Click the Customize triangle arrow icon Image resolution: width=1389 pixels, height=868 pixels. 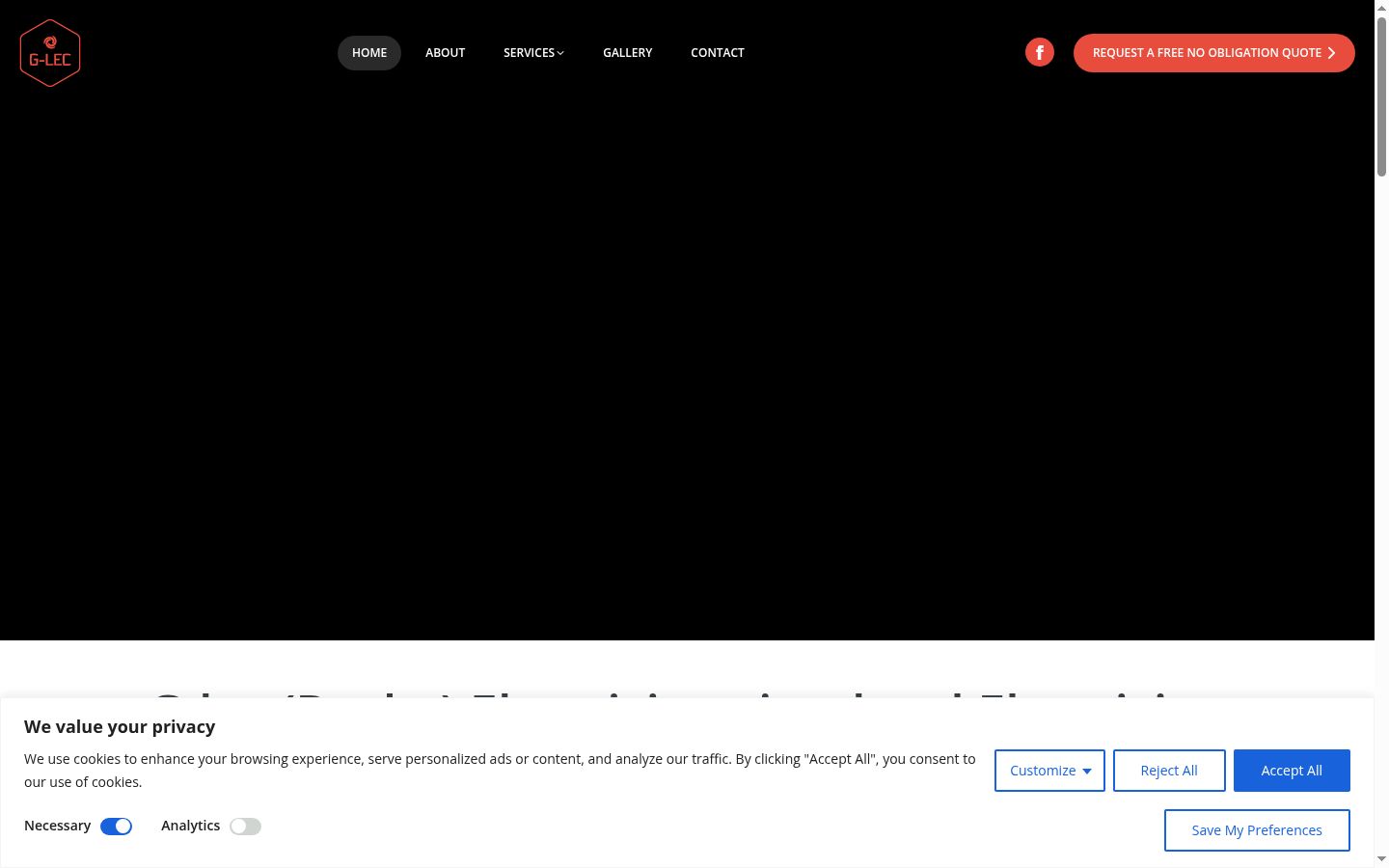1087,772
